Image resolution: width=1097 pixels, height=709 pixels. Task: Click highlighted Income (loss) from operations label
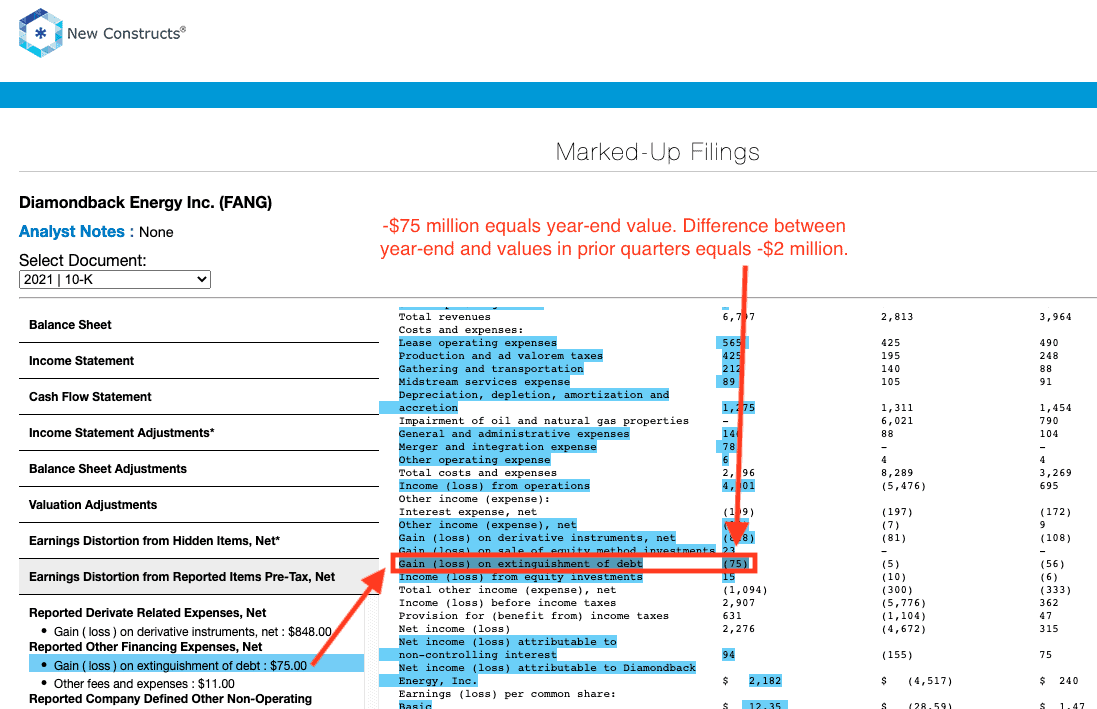[494, 486]
